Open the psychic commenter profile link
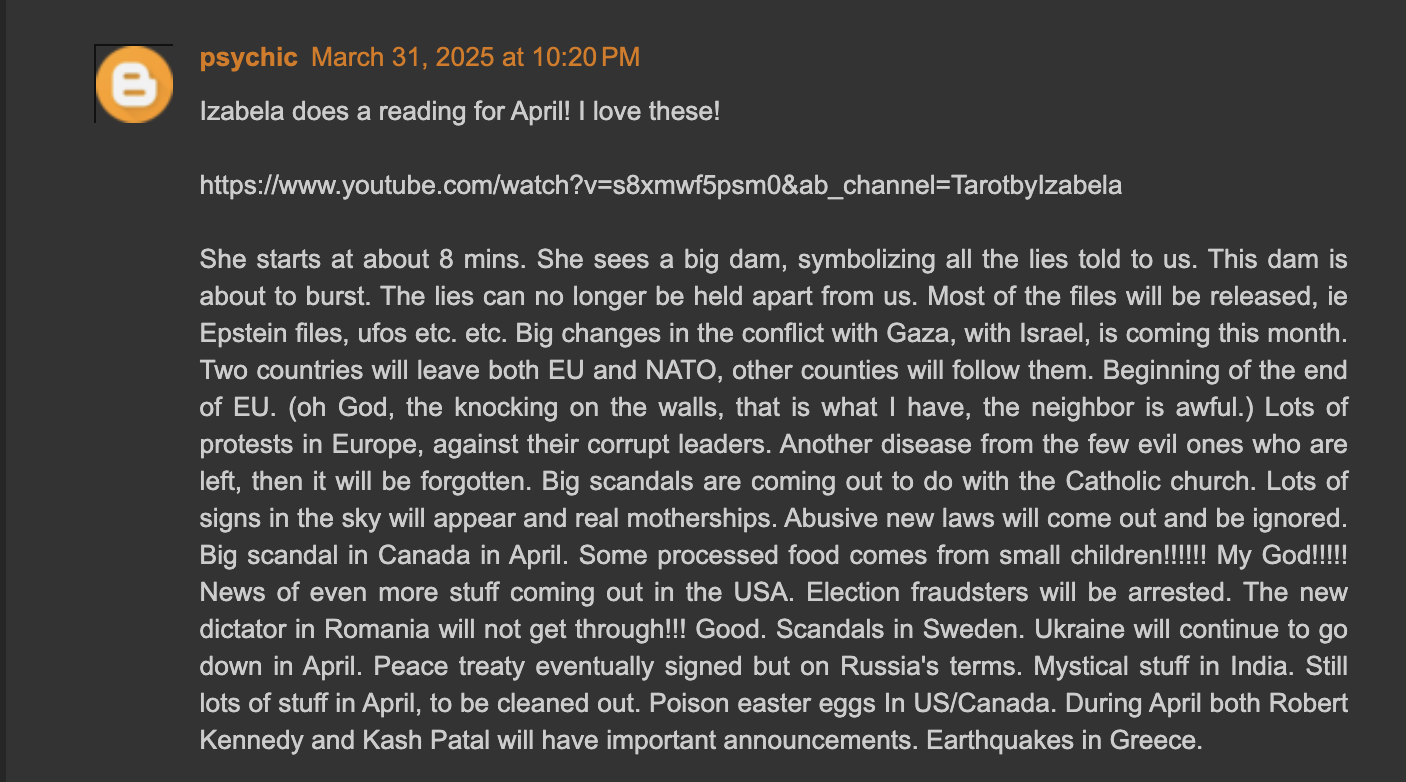 [249, 57]
